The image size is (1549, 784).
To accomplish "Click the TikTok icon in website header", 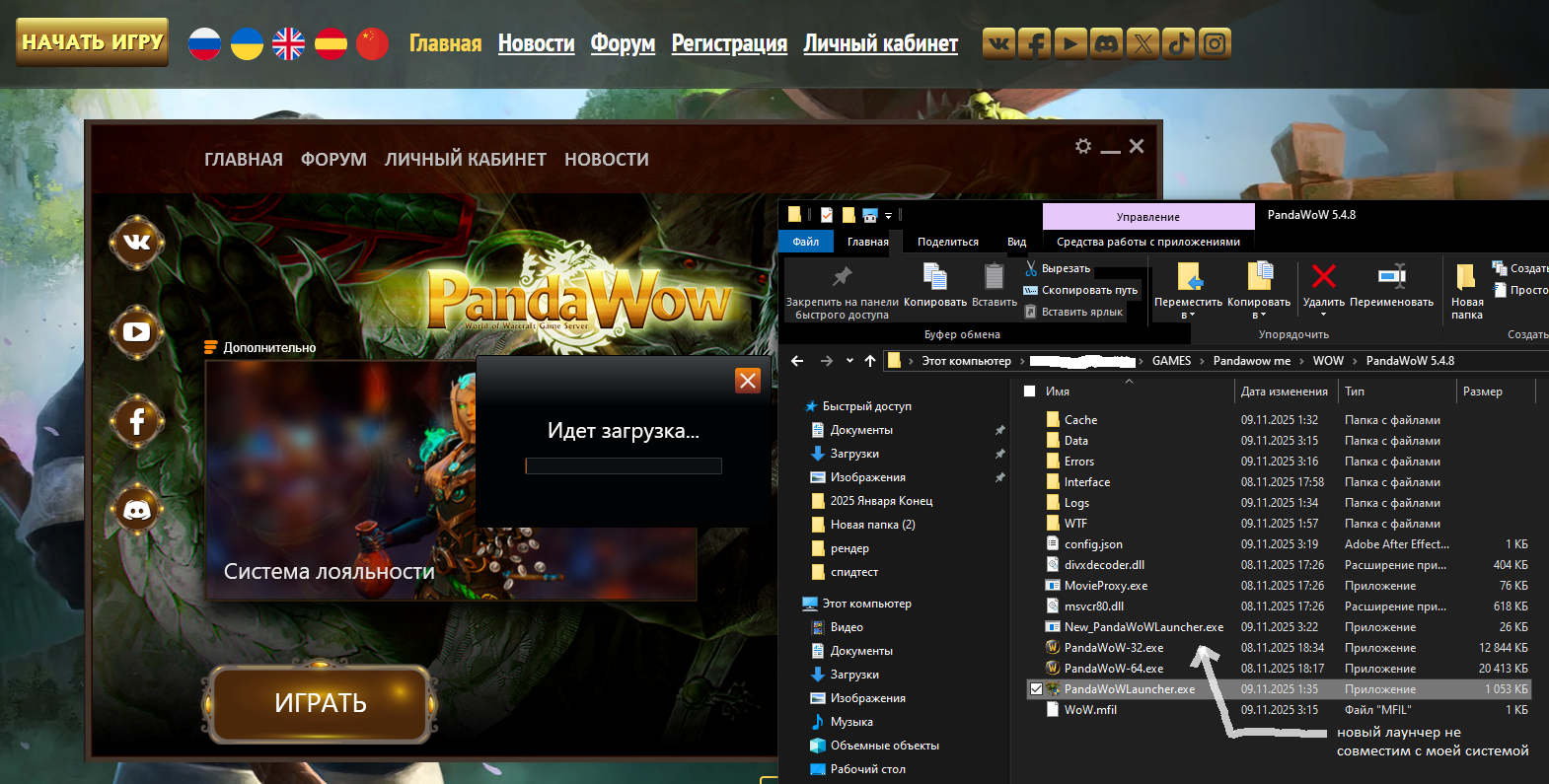I will [x=1179, y=43].
